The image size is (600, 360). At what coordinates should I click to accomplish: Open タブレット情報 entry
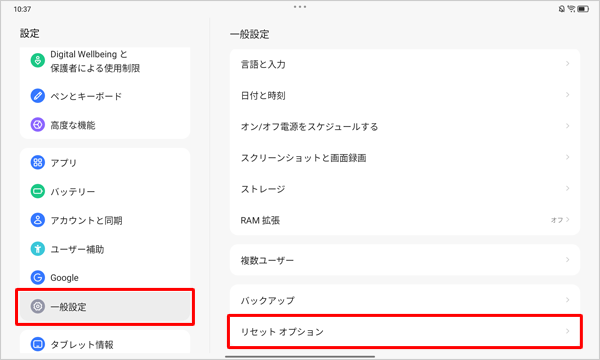point(105,344)
